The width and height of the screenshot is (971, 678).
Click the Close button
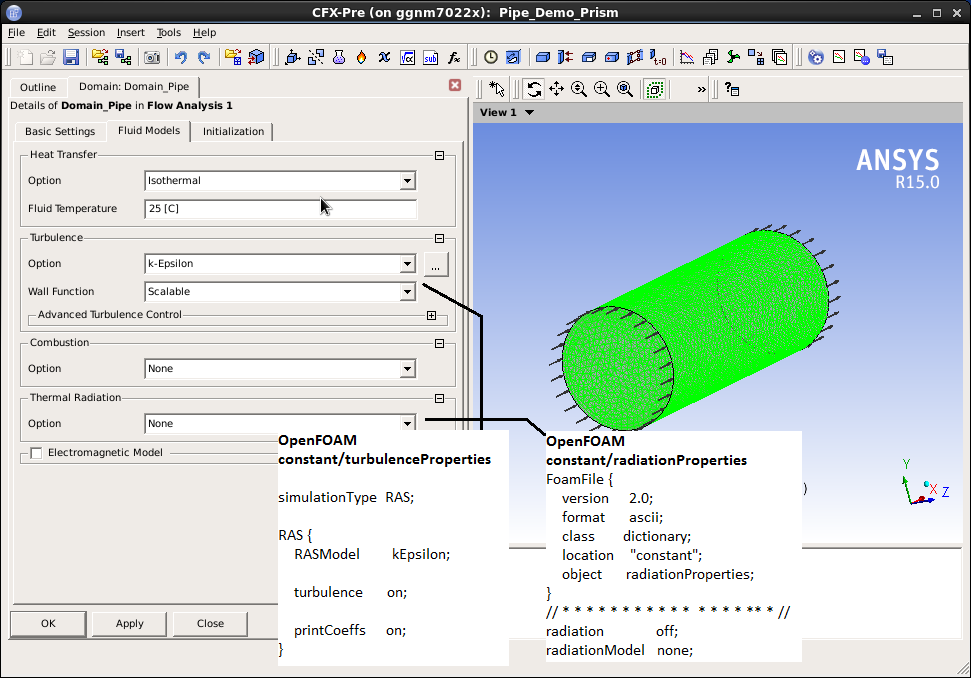pos(211,624)
